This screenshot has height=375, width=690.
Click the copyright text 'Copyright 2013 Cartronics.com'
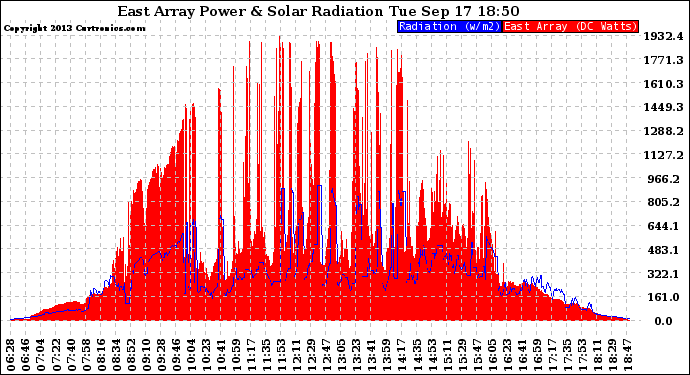pyautogui.click(x=74, y=28)
